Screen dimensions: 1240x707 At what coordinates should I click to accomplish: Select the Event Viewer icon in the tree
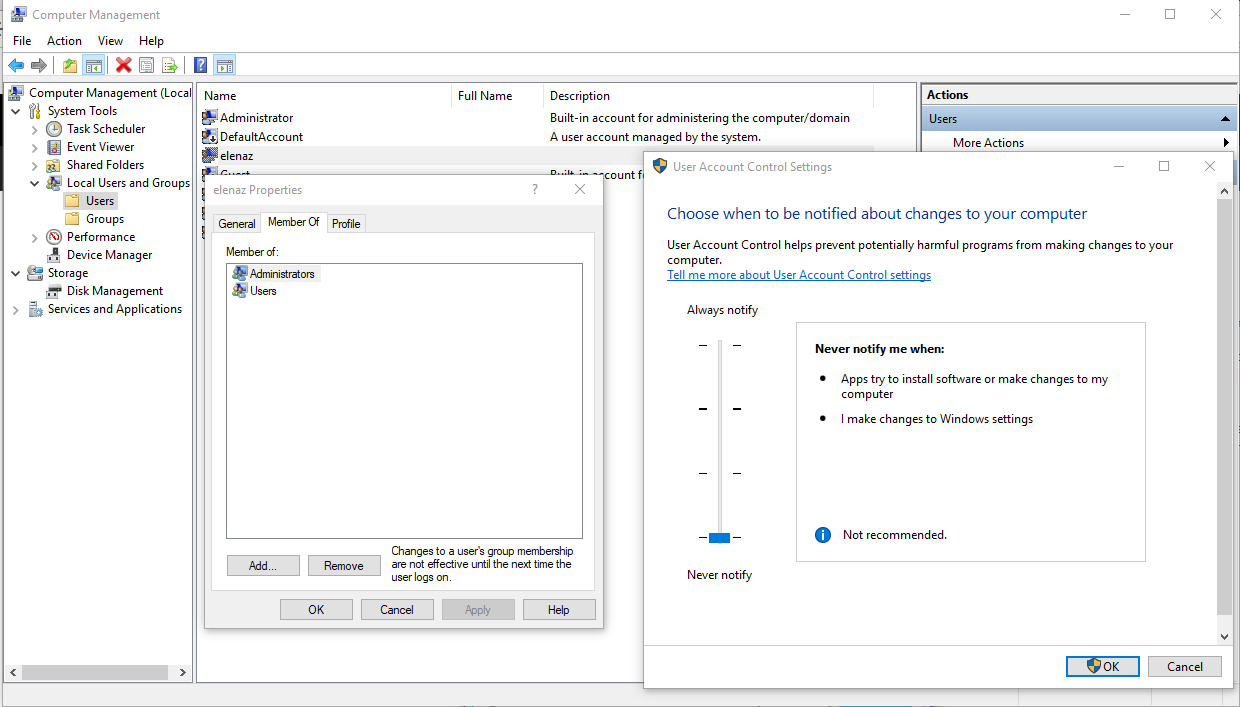(54, 147)
